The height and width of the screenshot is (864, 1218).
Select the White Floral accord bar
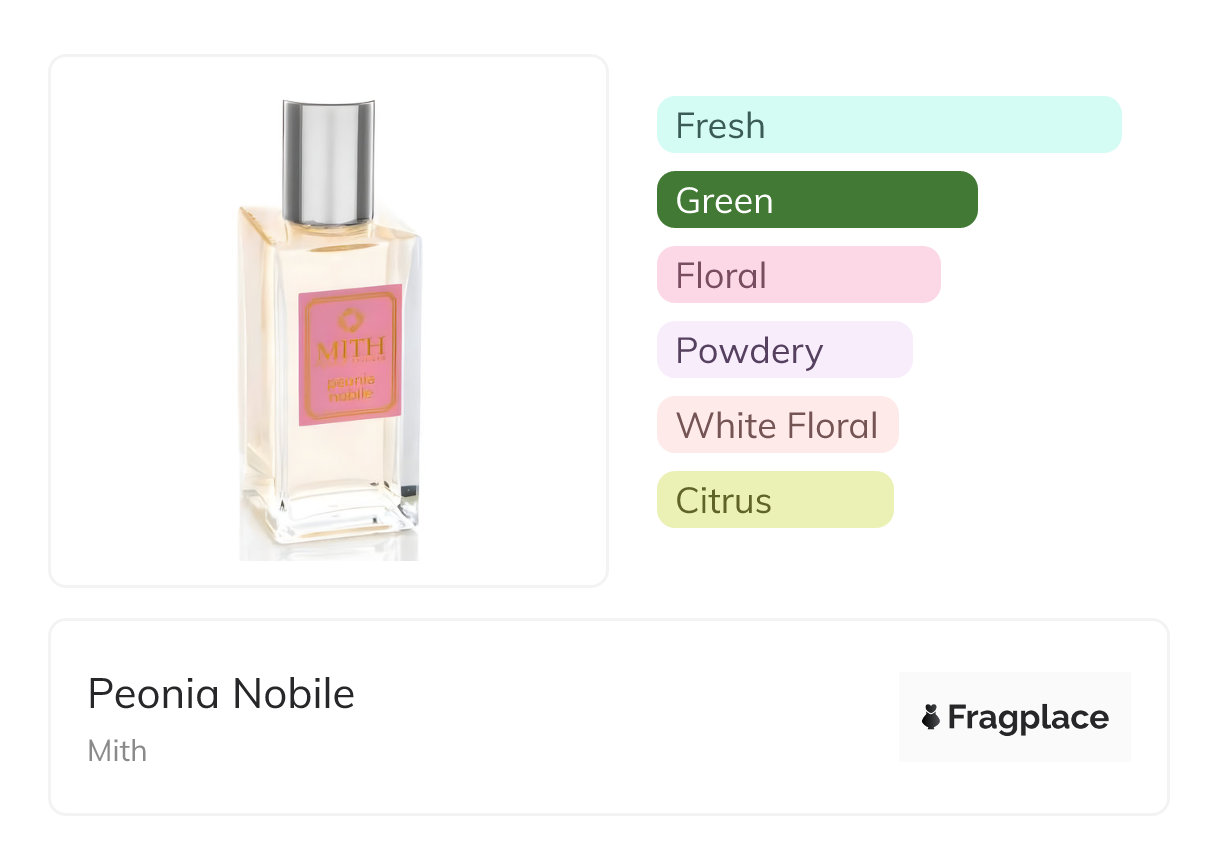777,425
